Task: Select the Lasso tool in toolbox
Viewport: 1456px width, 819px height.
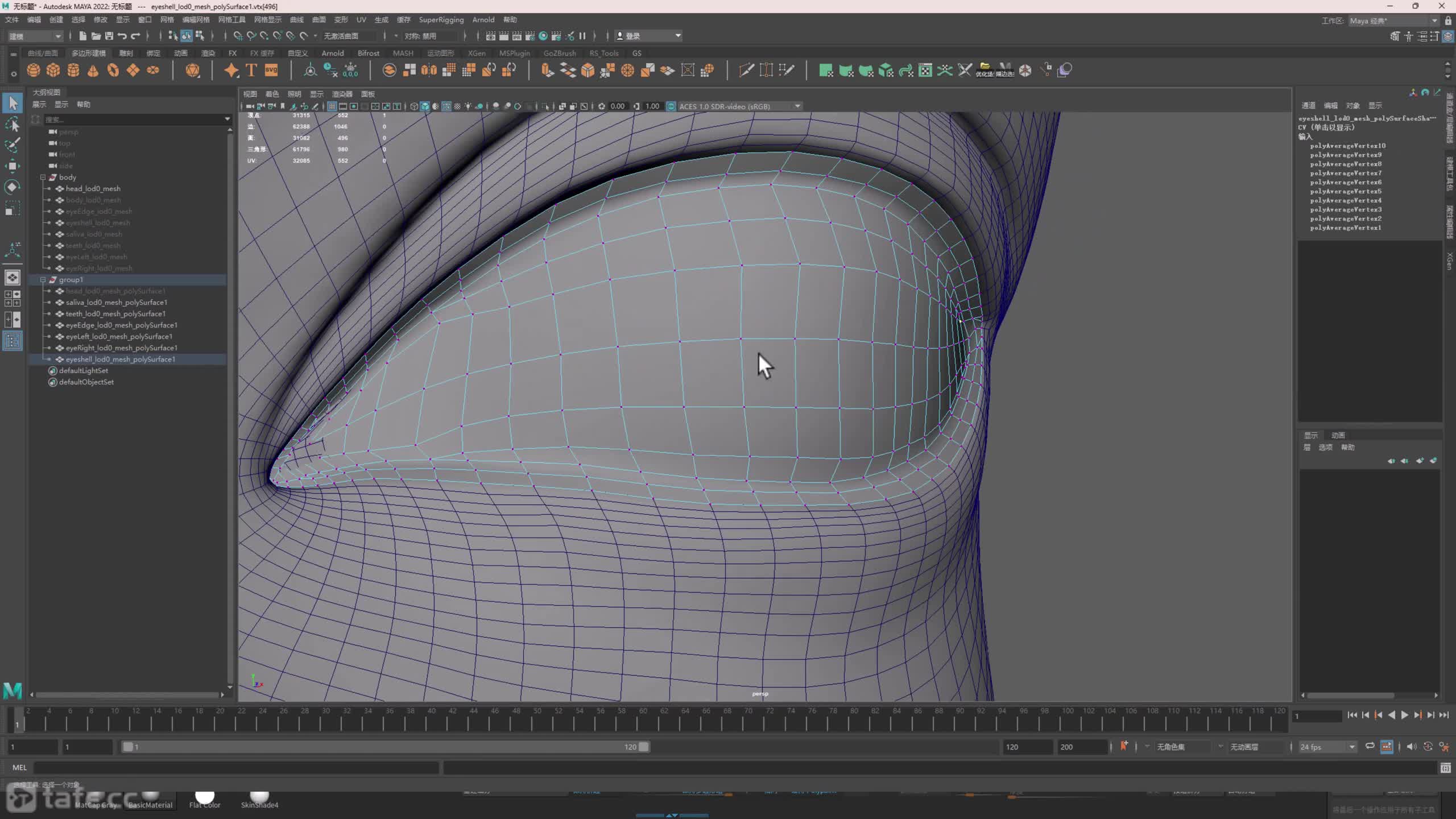Action: [13, 124]
